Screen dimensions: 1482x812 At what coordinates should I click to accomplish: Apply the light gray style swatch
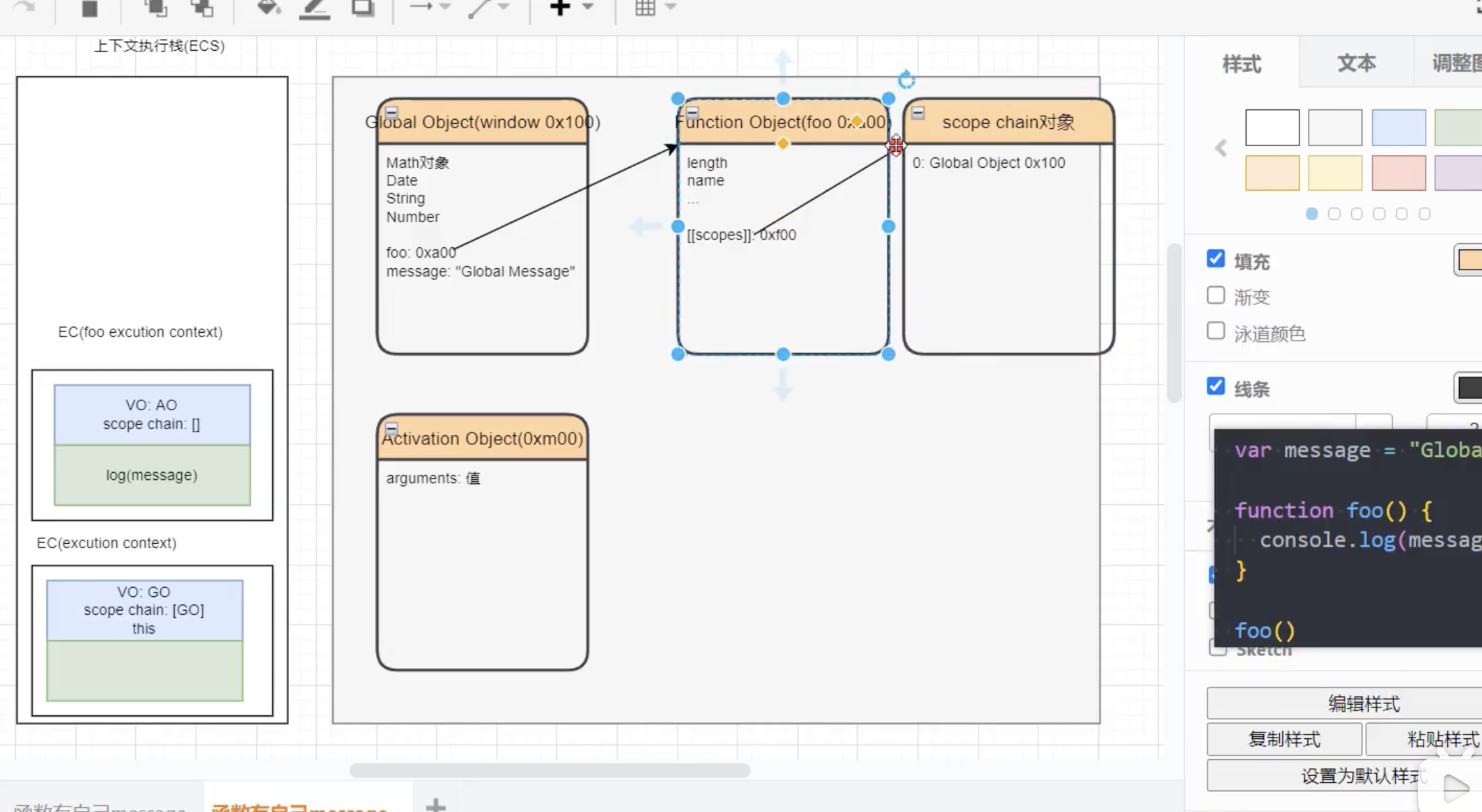[1335, 127]
